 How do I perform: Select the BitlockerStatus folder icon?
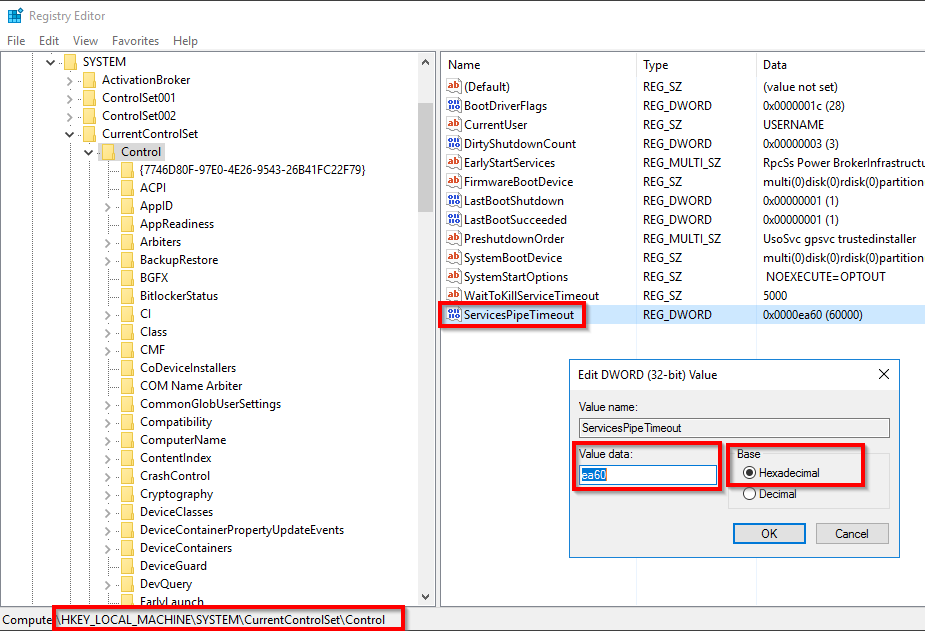[x=127, y=296]
